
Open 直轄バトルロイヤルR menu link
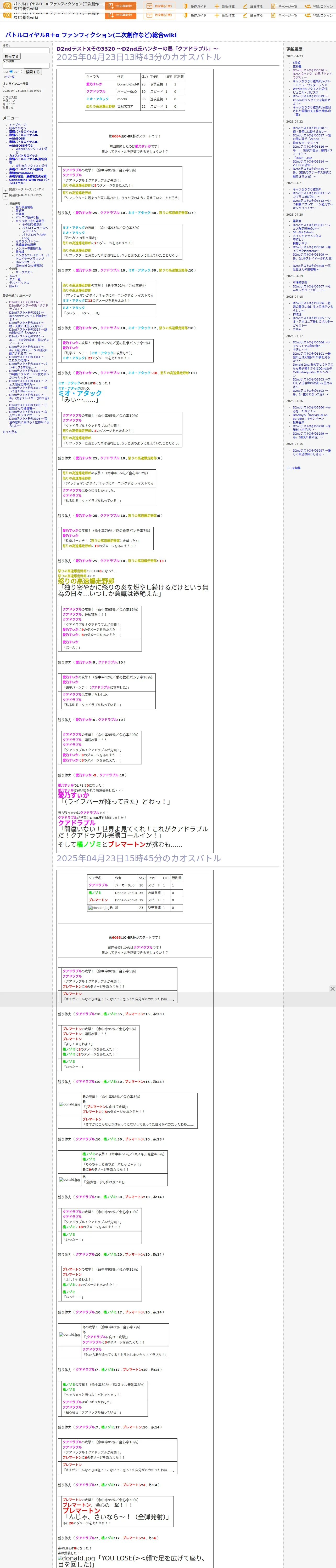(23, 131)
